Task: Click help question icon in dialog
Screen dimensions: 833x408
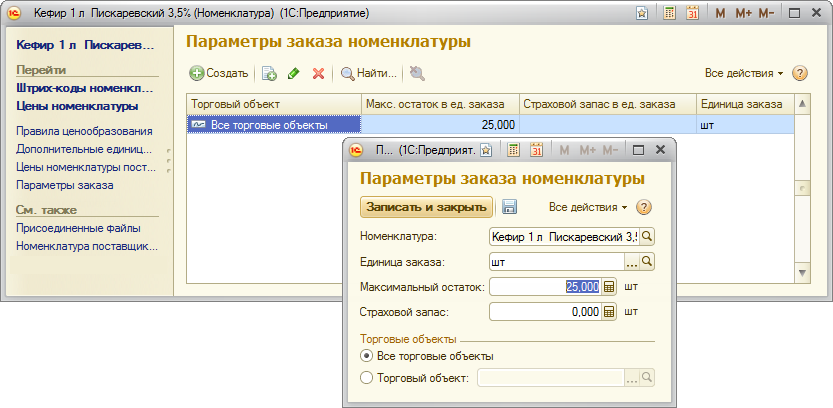Action: [x=644, y=207]
